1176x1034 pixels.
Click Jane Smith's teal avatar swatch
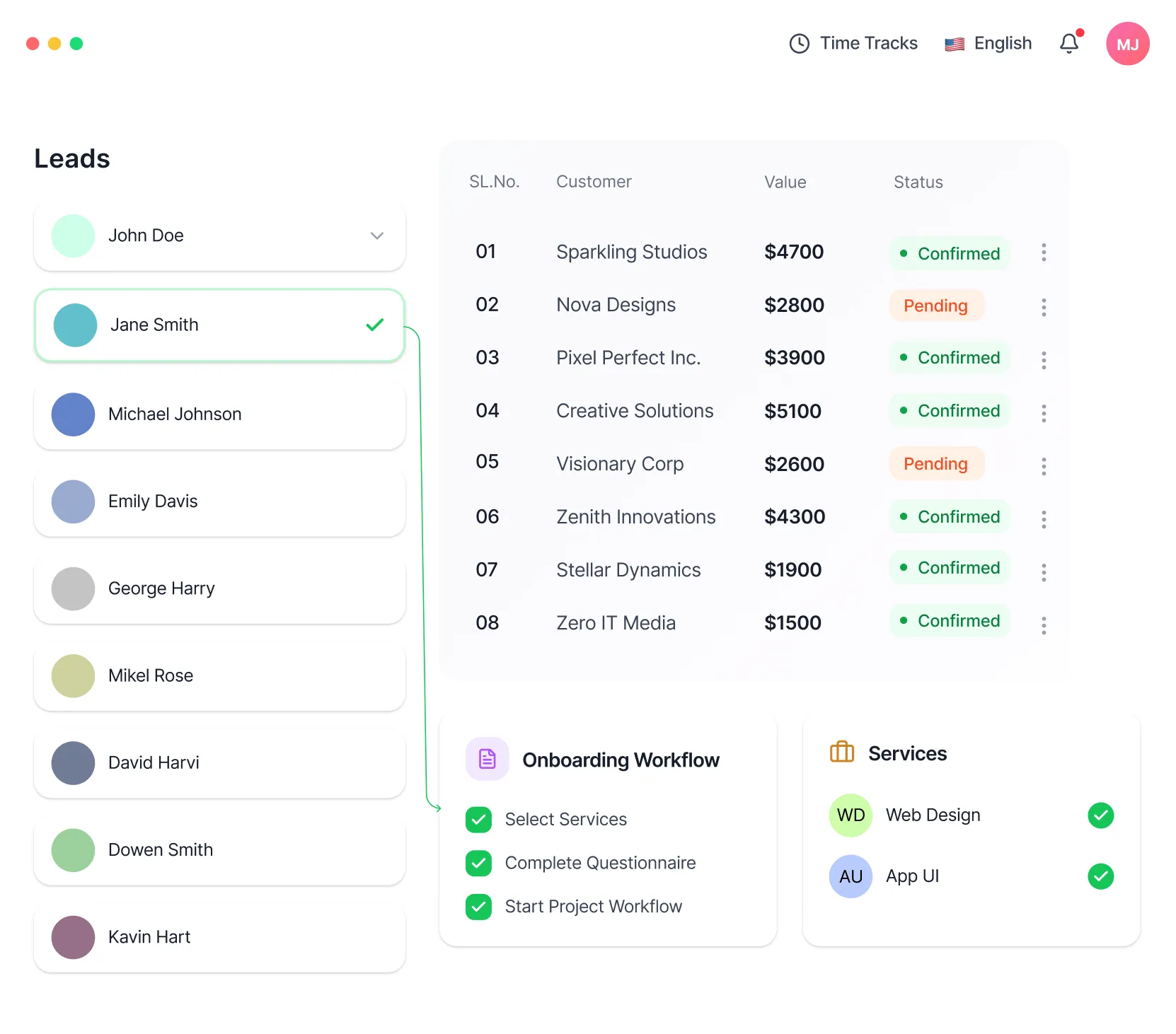tap(74, 325)
